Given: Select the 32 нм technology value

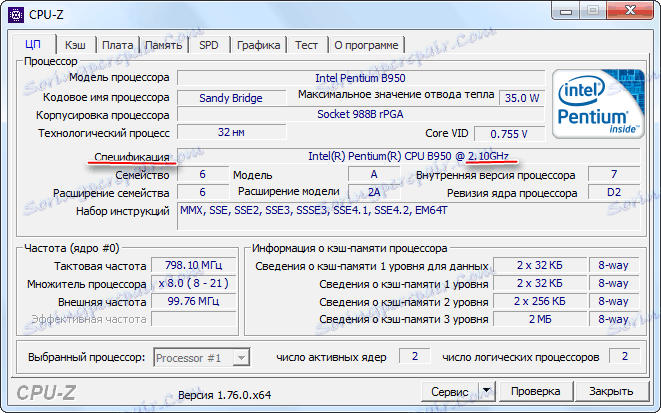Looking at the screenshot, I should click(x=231, y=132).
